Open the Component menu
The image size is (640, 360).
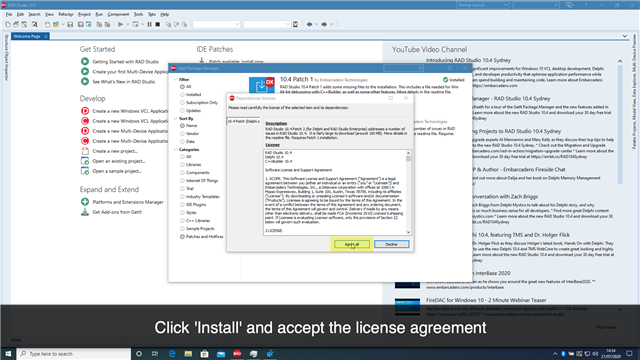click(x=118, y=14)
